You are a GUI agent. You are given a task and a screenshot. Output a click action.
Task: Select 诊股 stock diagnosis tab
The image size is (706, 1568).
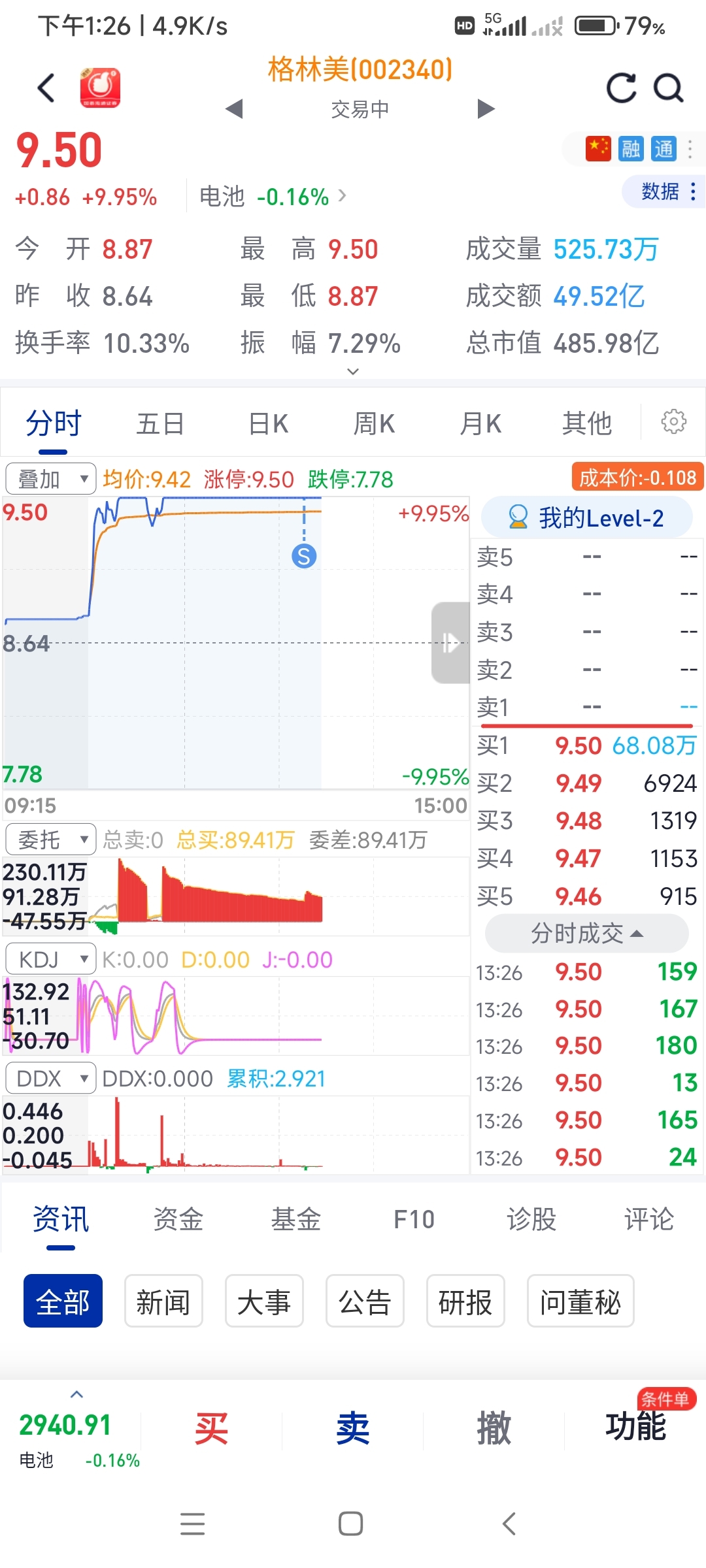tap(531, 1219)
